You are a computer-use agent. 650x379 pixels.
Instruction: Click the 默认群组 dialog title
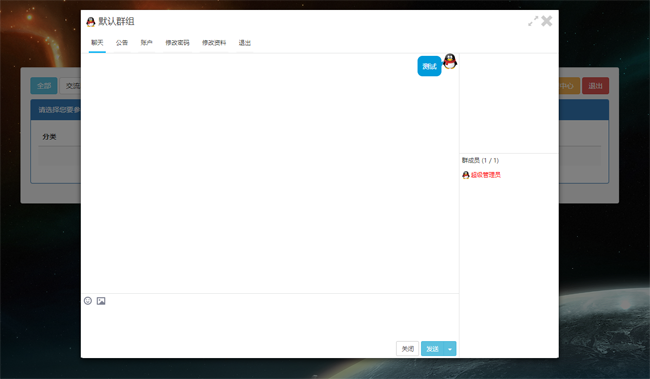[x=116, y=22]
